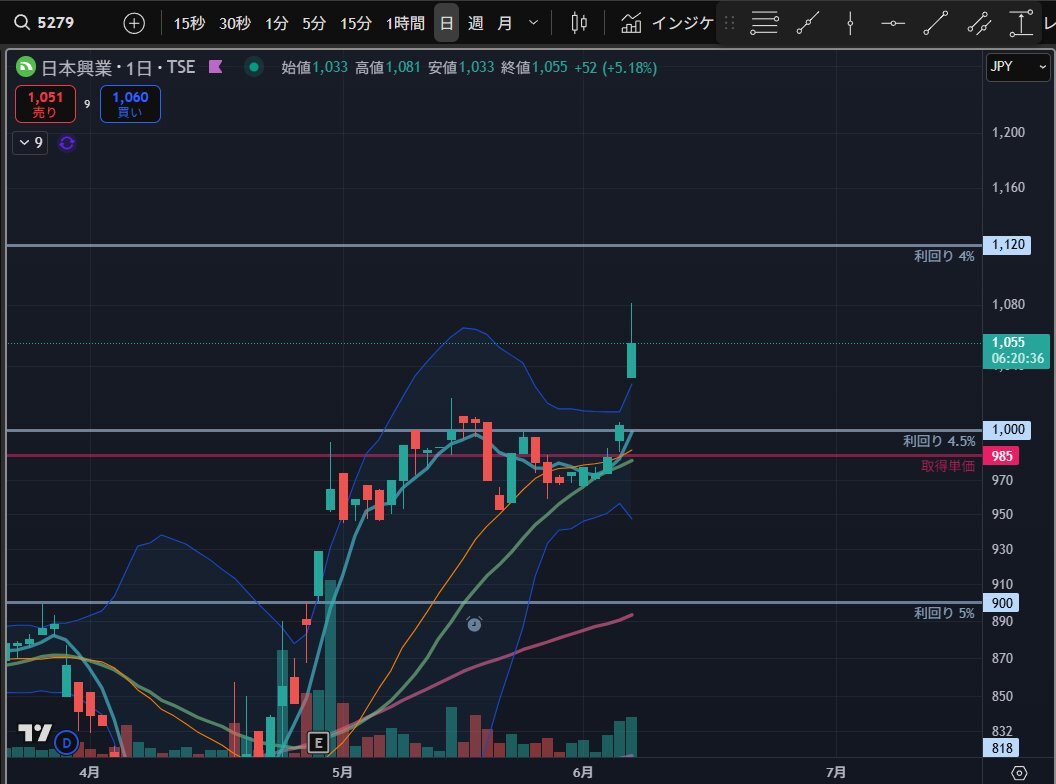Screen dimensions: 1056x784
Task: Click the 7月 label on time axis
Action: click(836, 772)
